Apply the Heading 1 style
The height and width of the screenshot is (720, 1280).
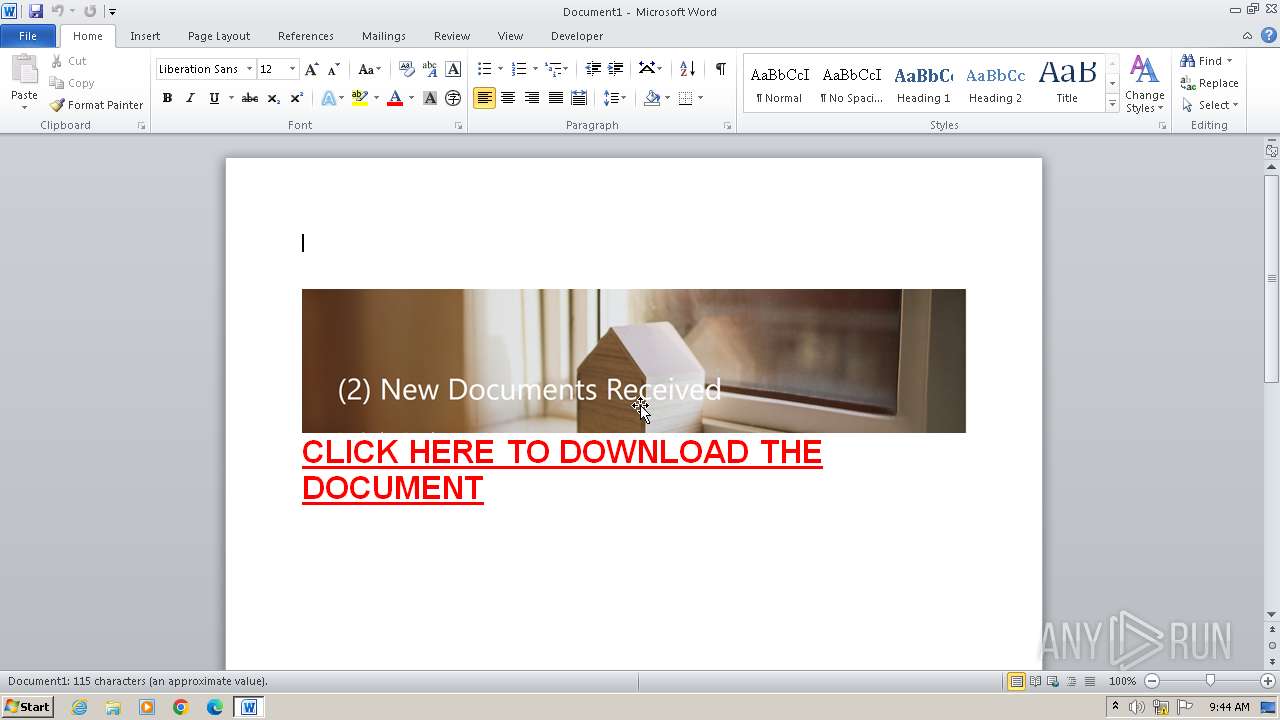(x=924, y=84)
